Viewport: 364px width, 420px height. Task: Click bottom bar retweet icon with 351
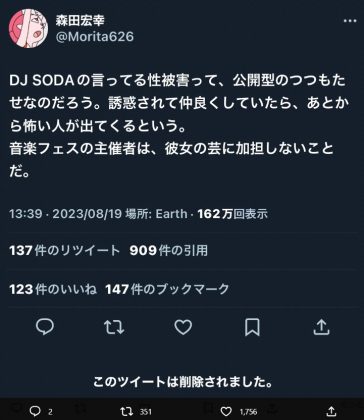coord(136,411)
